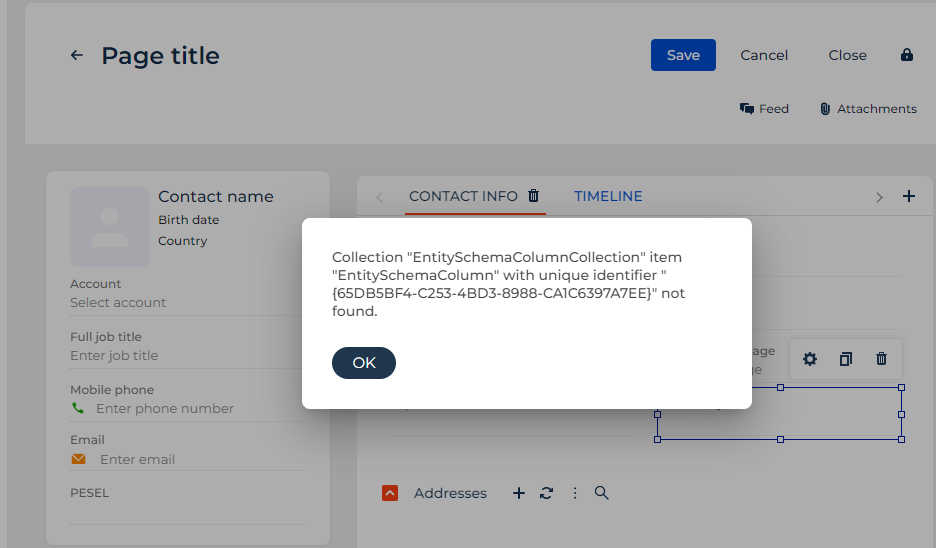Screen dimensions: 936x548
Task: Open Addresses more options menu
Action: pos(575,493)
